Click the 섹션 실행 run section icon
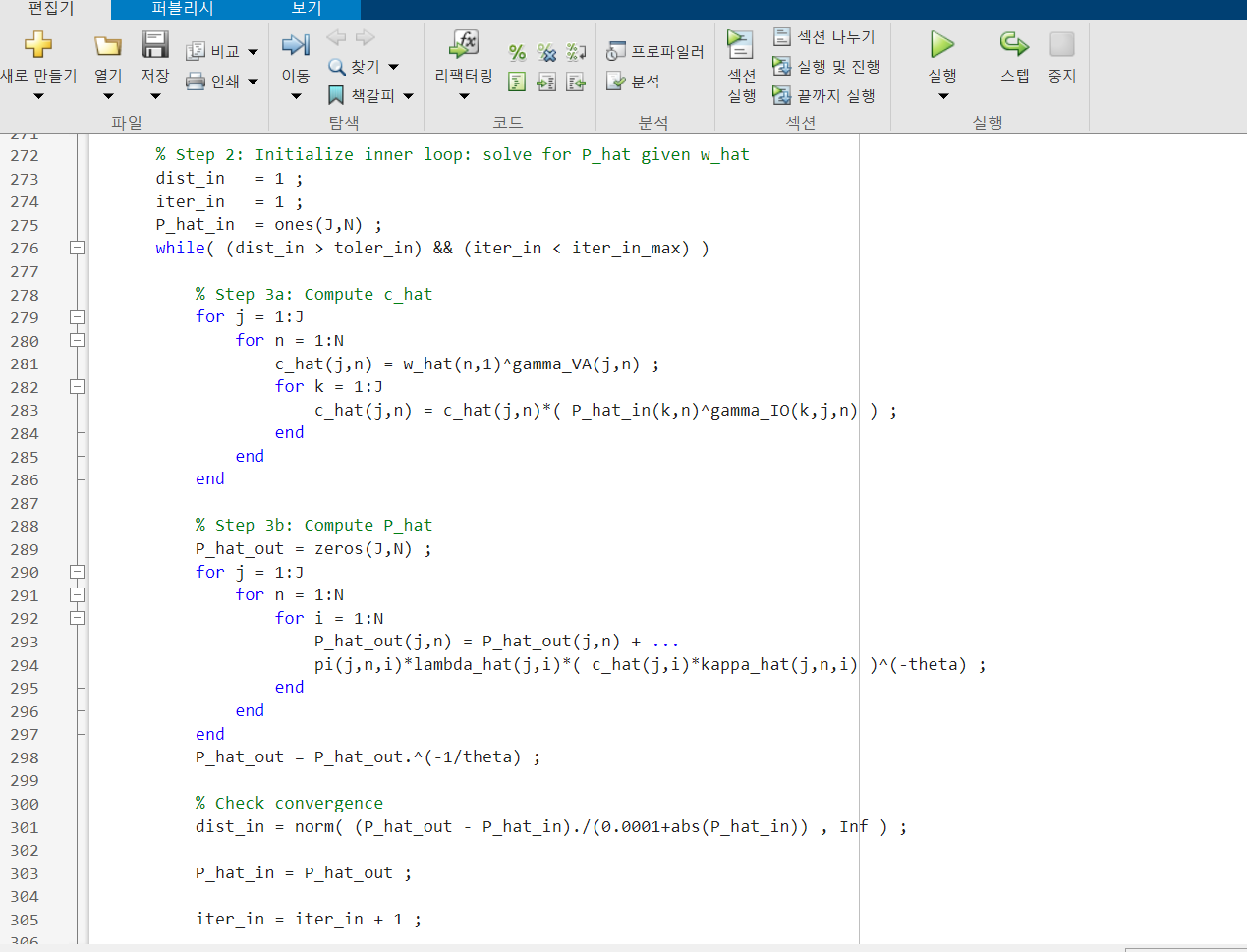This screenshot has height=952, width=1247. pyautogui.click(x=740, y=44)
